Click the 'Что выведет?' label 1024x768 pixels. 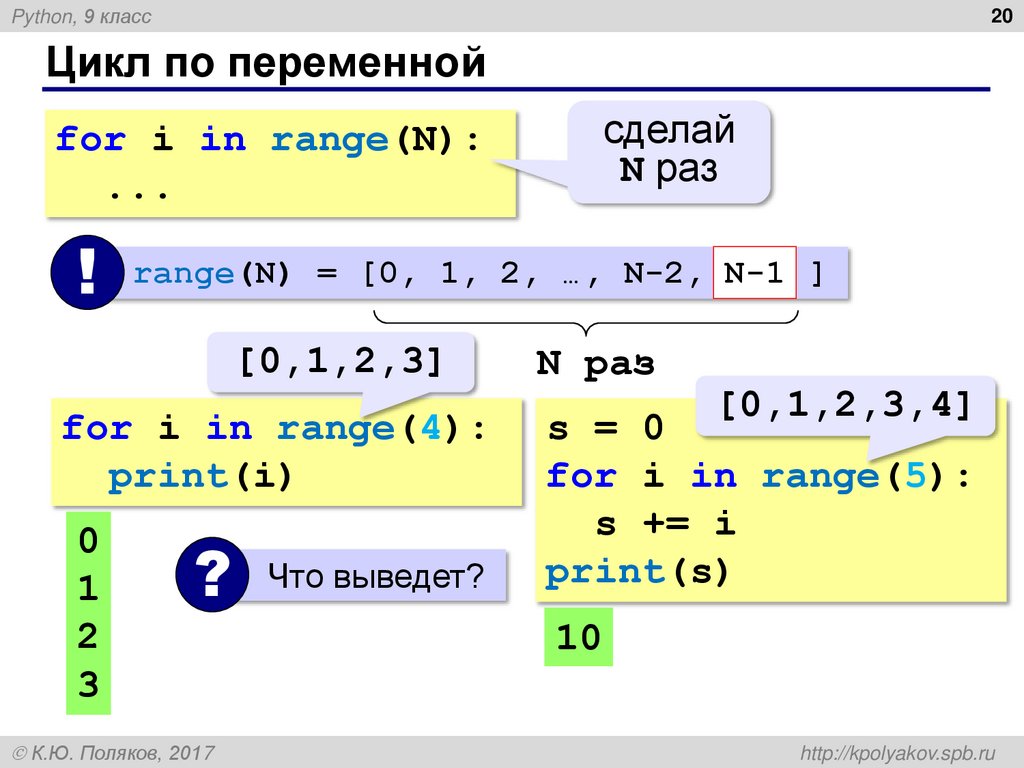point(376,576)
